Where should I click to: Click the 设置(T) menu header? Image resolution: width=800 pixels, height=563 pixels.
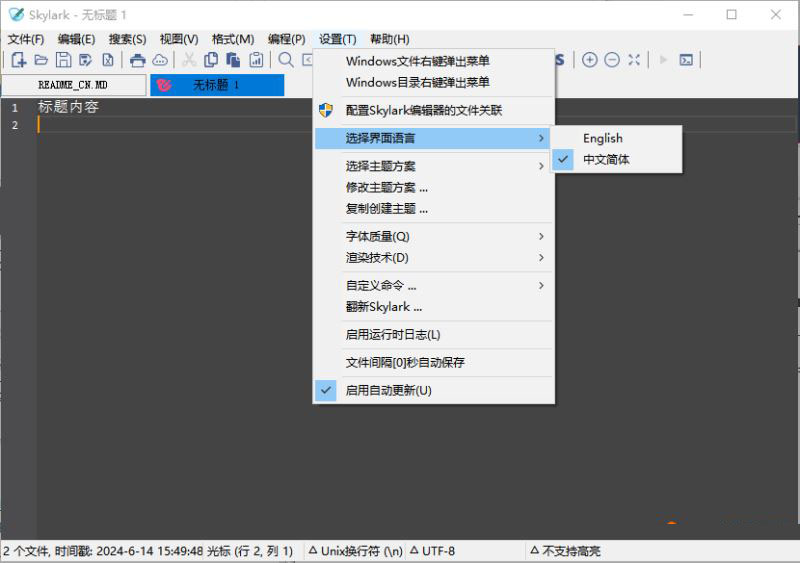[x=337, y=39]
